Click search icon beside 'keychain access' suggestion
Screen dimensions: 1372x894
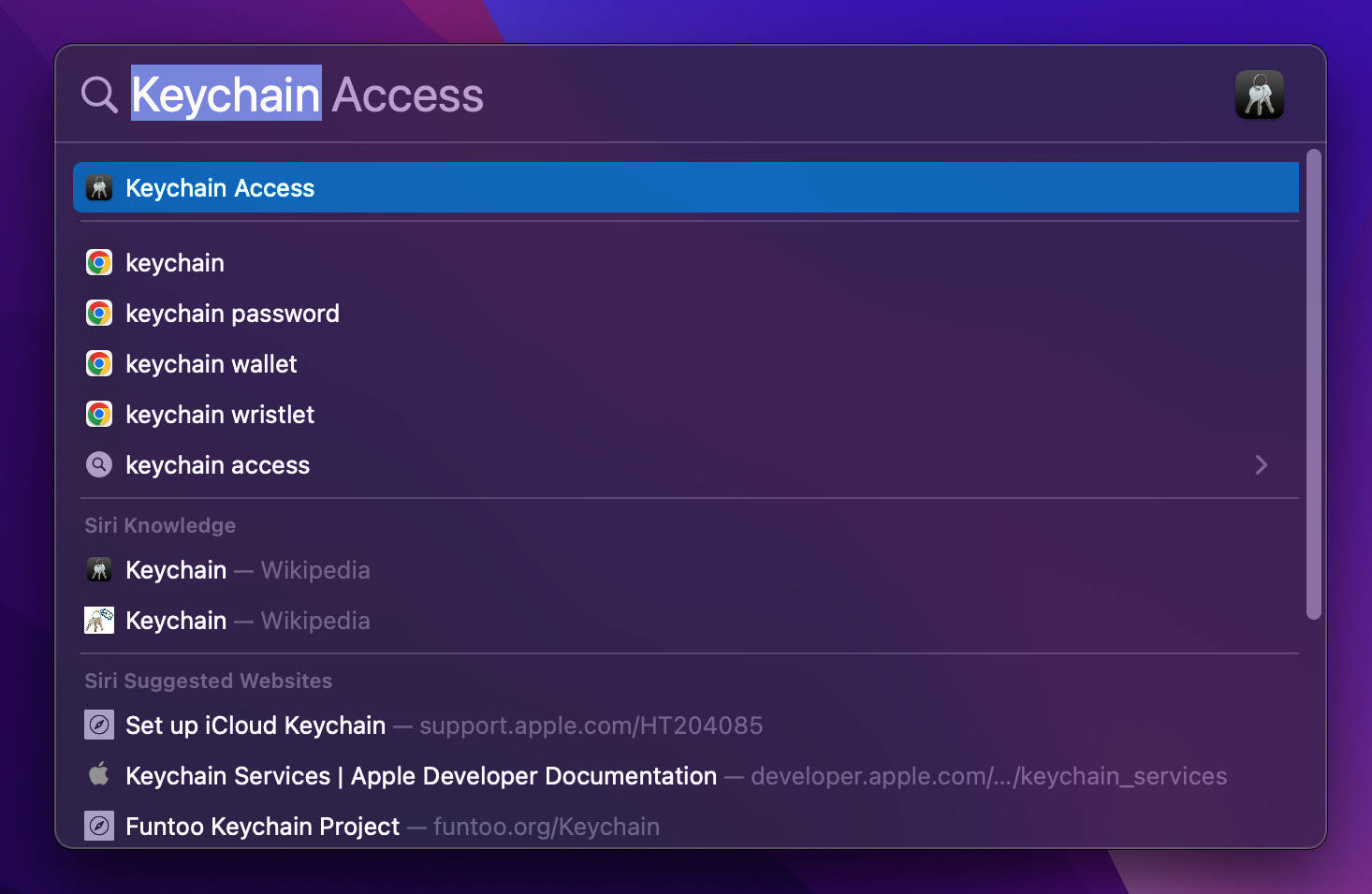[x=99, y=465]
